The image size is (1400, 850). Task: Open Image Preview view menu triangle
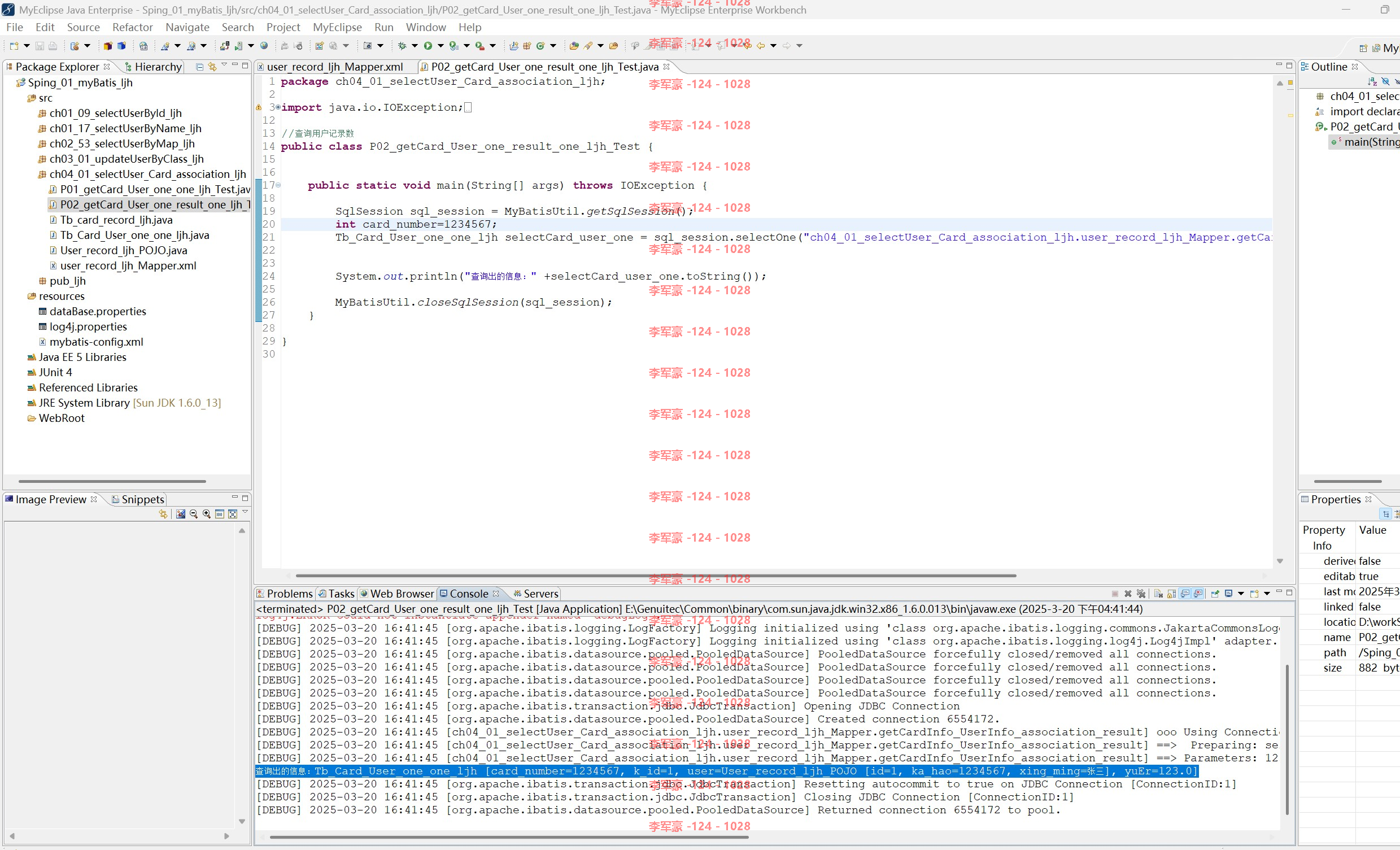(245, 512)
